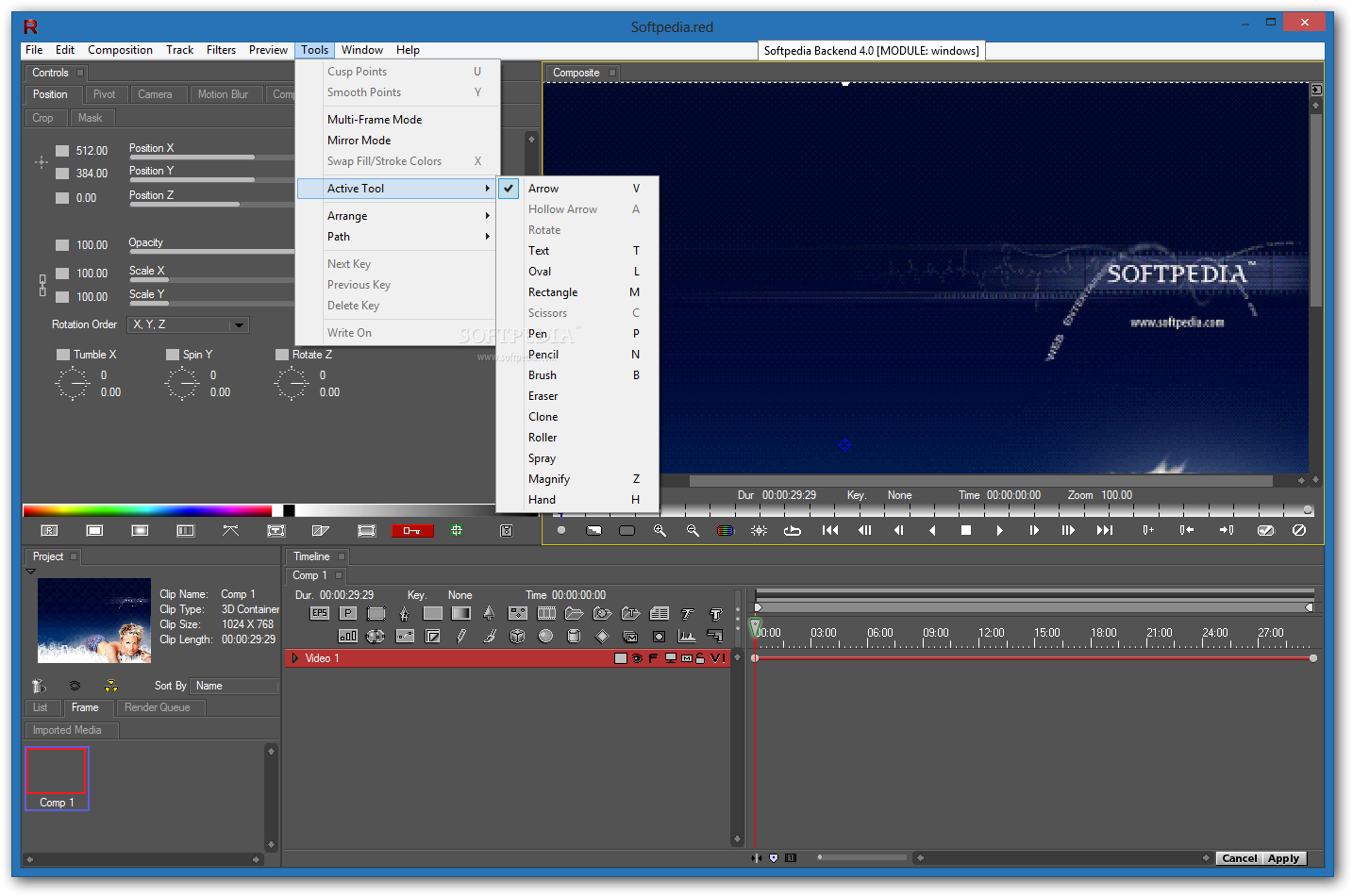Click the zoom out magnifier below the Composite view
The image size is (1353, 896).
pyautogui.click(x=693, y=530)
